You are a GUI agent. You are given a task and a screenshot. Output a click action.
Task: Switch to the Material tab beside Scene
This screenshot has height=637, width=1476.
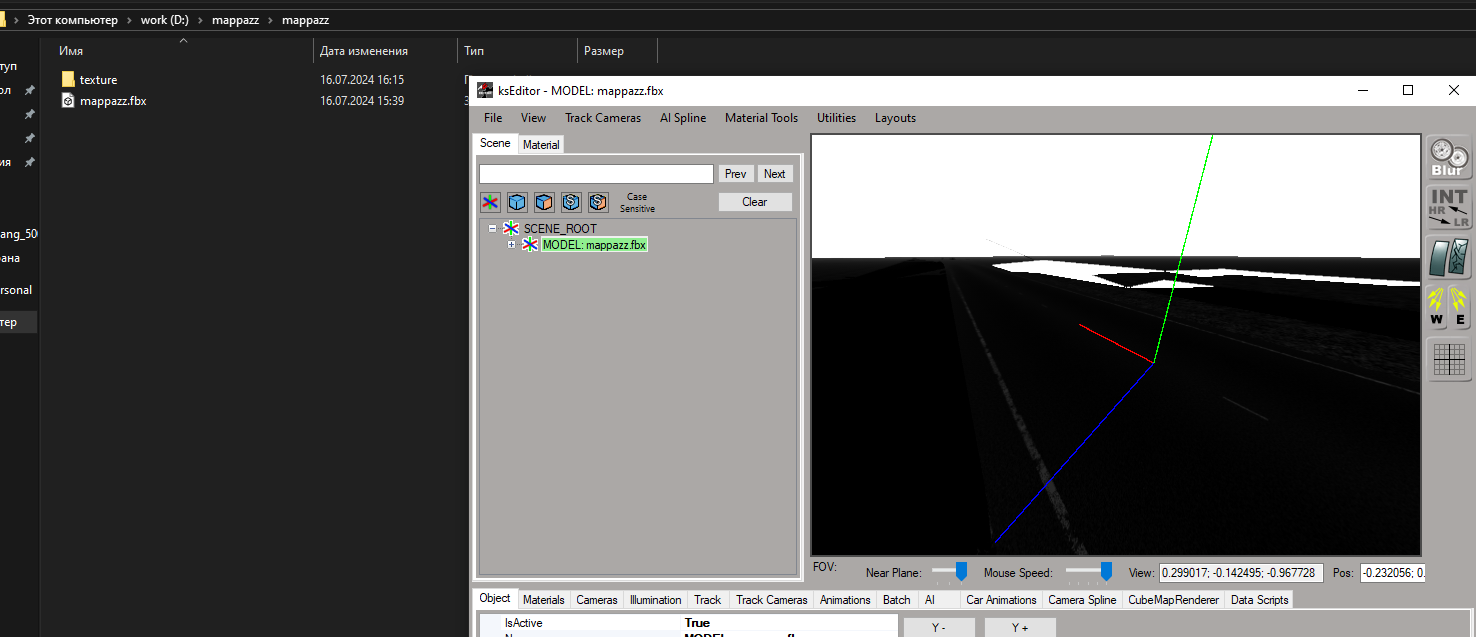coord(541,145)
